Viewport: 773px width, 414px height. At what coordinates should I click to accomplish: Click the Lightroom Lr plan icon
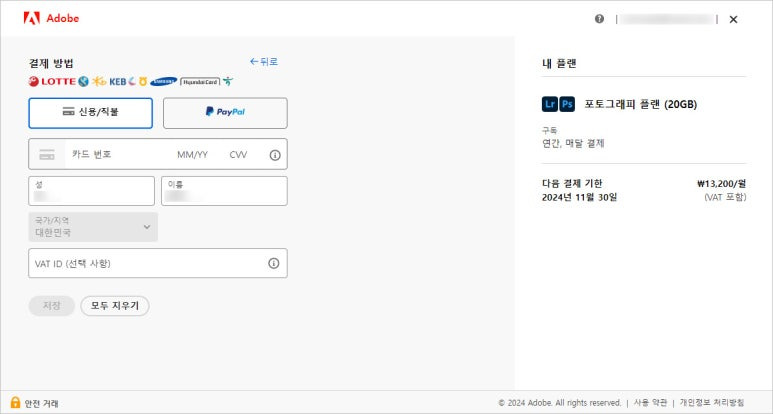550,104
